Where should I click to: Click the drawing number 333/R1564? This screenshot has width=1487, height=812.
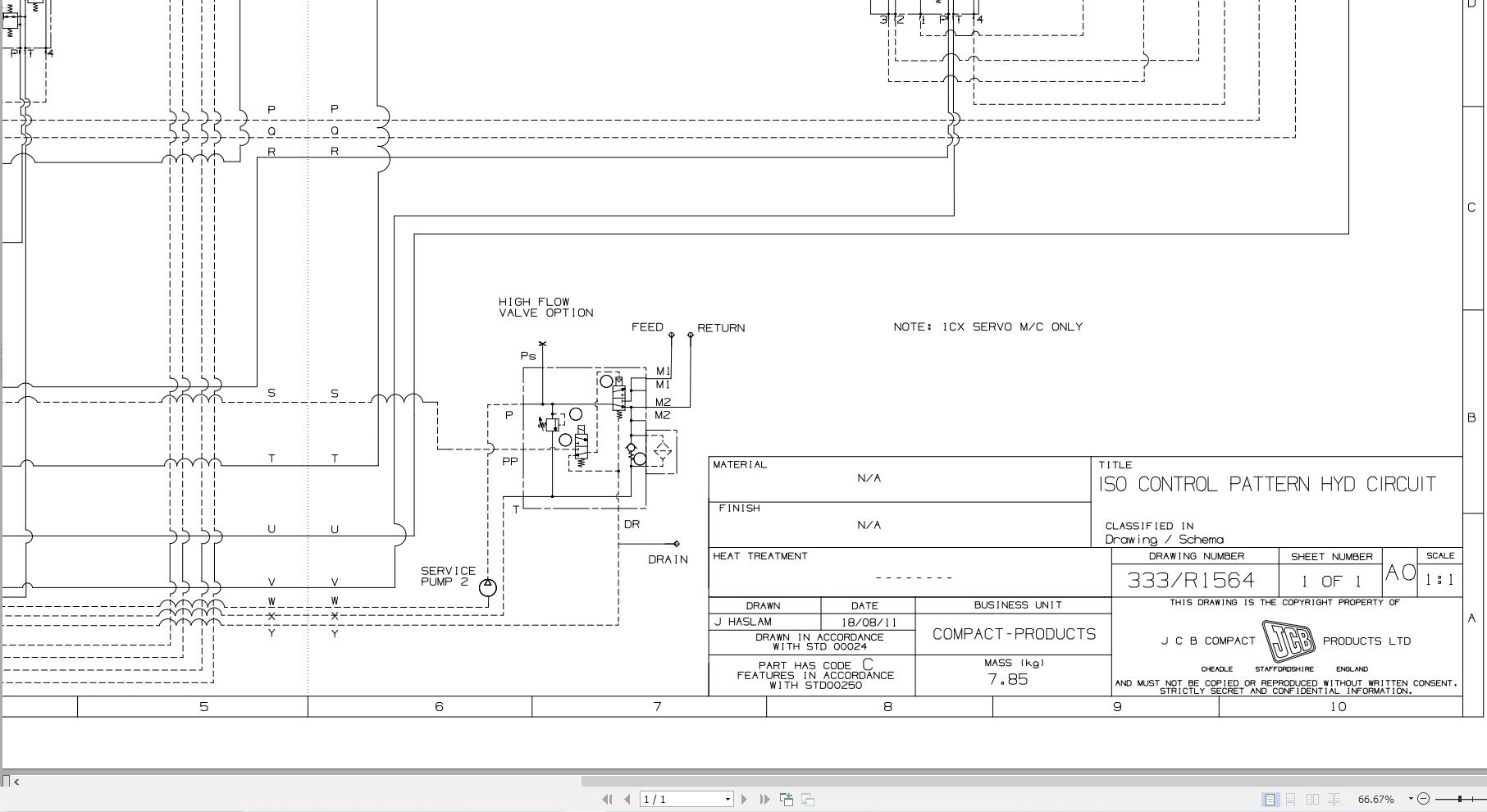coord(1191,581)
